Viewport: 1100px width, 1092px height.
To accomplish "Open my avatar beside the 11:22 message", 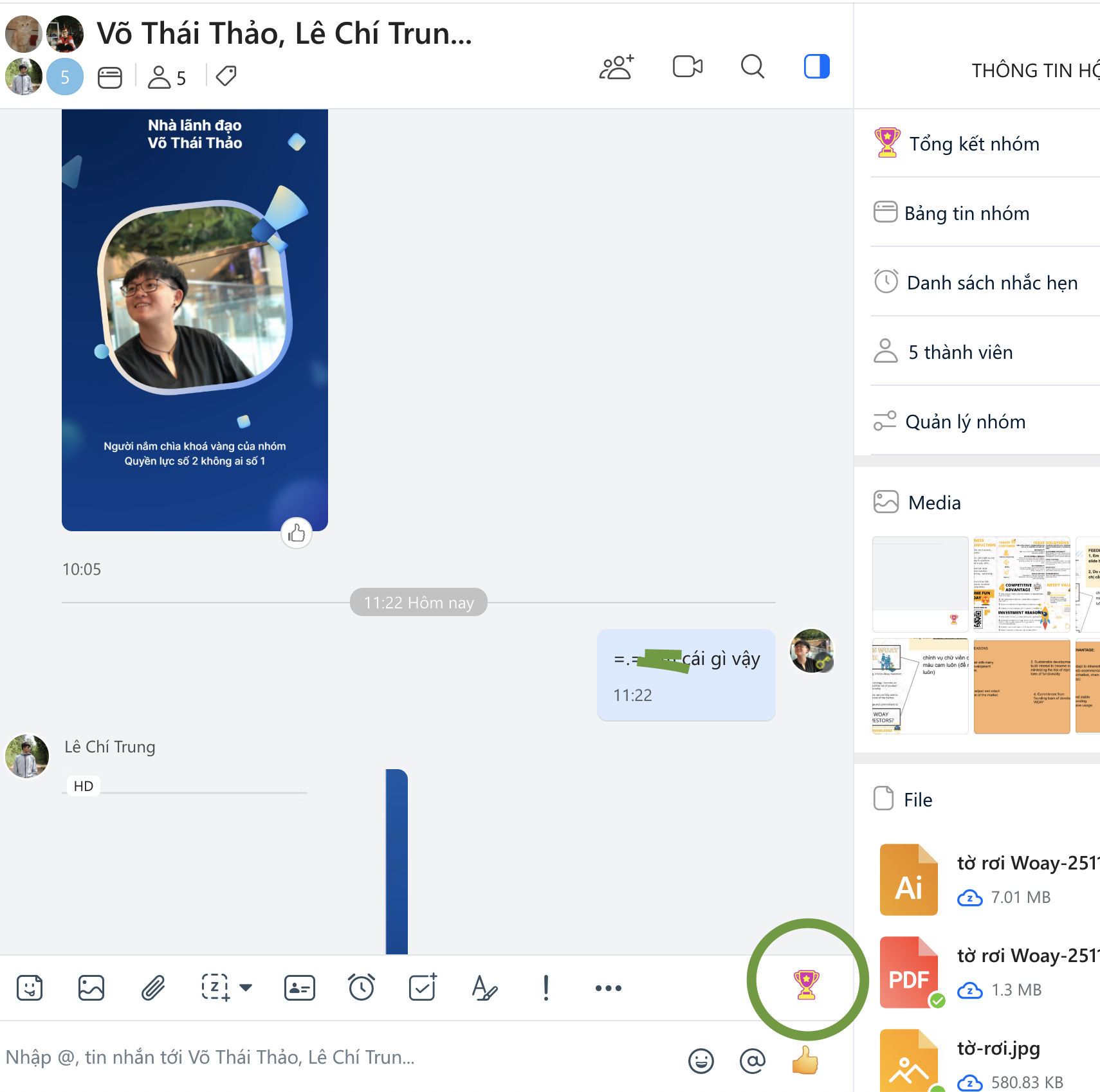I will [812, 651].
